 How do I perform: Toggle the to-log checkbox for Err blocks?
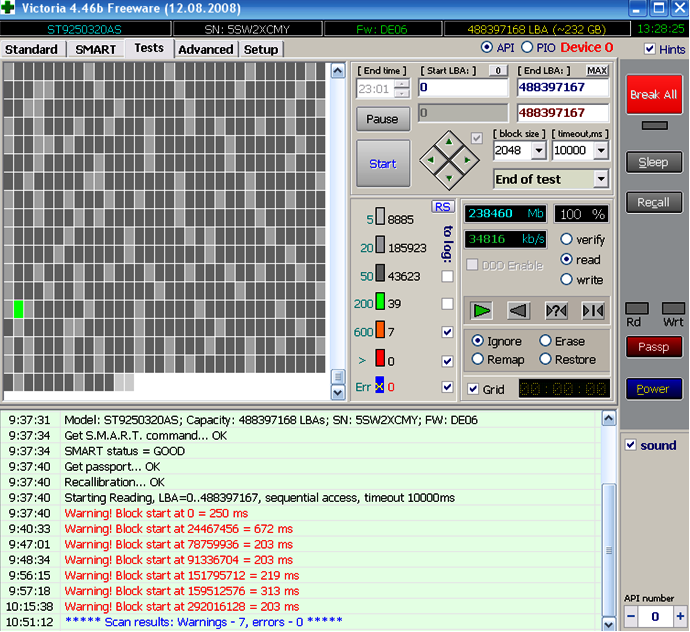click(447, 387)
